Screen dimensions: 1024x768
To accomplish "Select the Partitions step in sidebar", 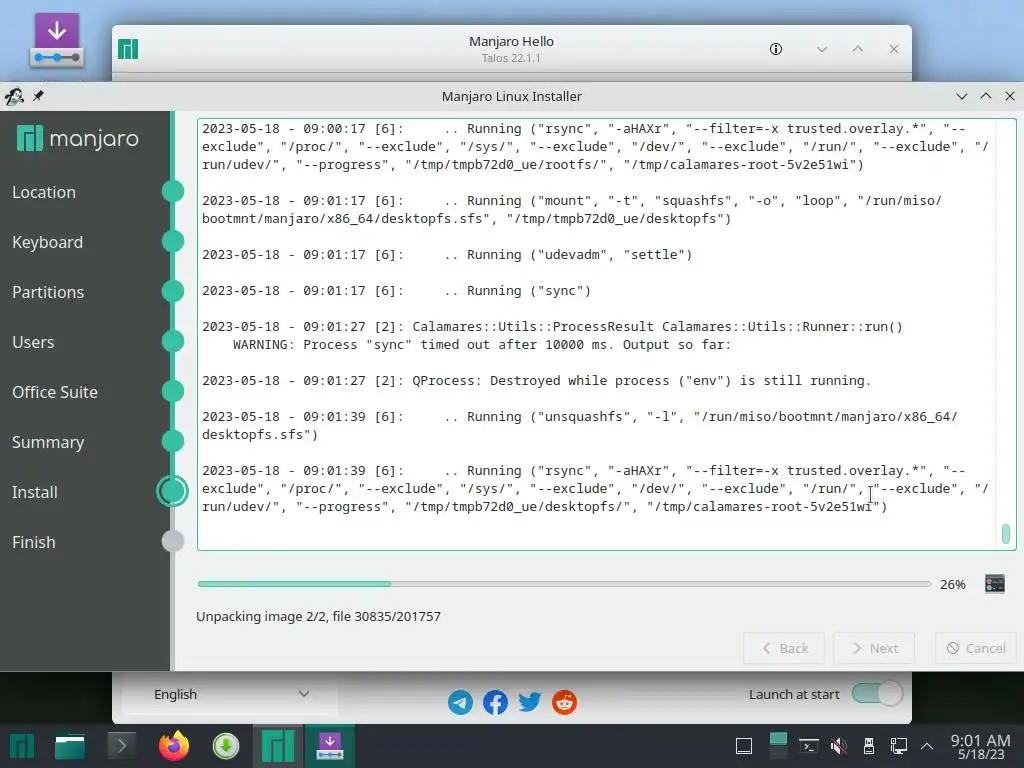I will [x=48, y=292].
